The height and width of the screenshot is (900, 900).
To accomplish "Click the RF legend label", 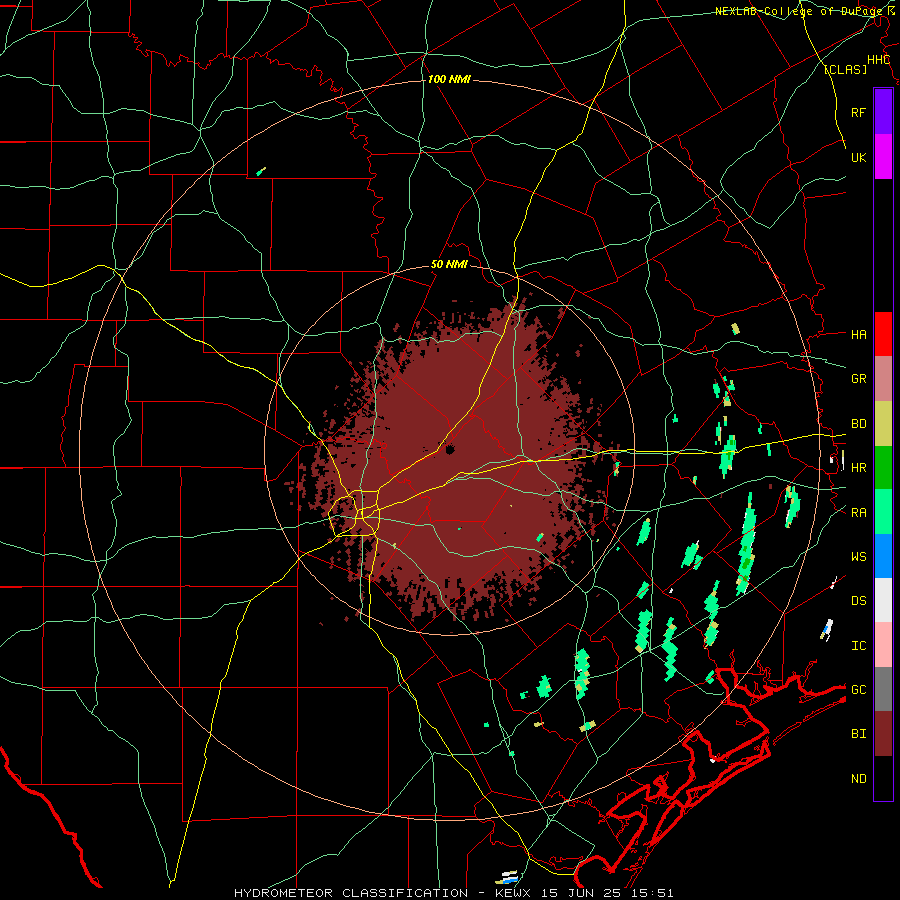I will click(858, 112).
